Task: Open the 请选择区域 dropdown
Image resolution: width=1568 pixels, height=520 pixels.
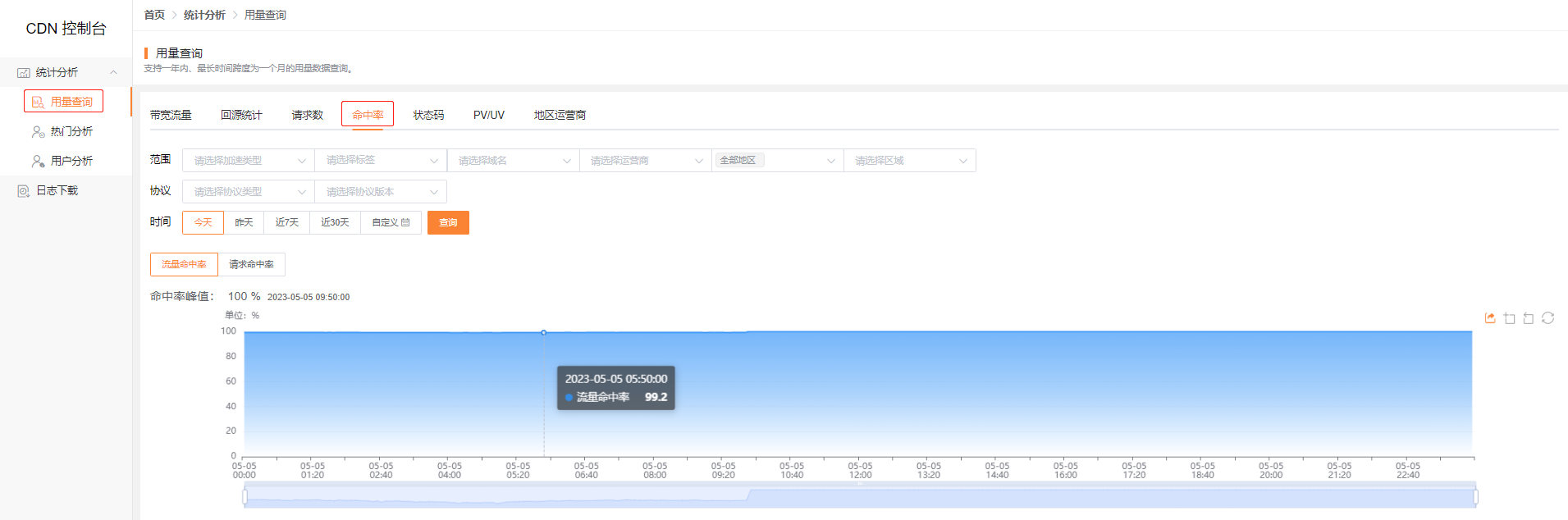Action: pos(909,161)
